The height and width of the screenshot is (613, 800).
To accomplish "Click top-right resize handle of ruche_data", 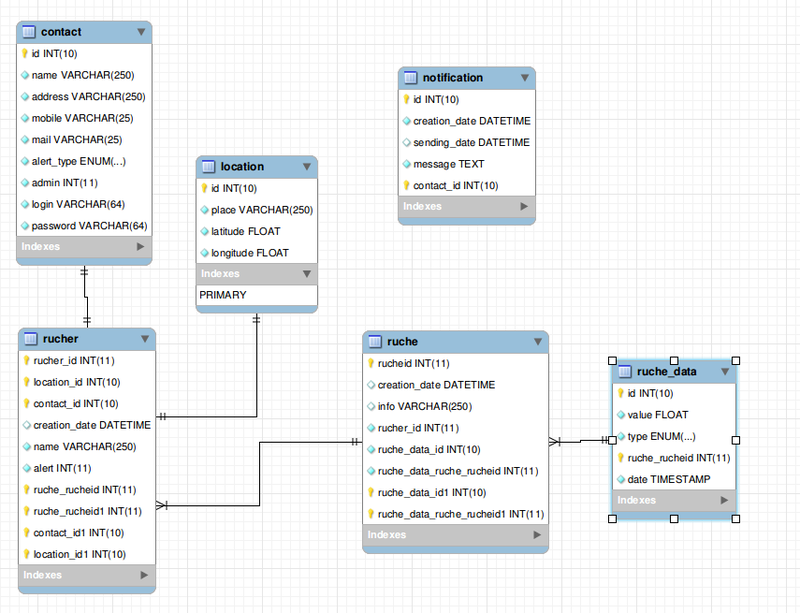I will click(736, 359).
